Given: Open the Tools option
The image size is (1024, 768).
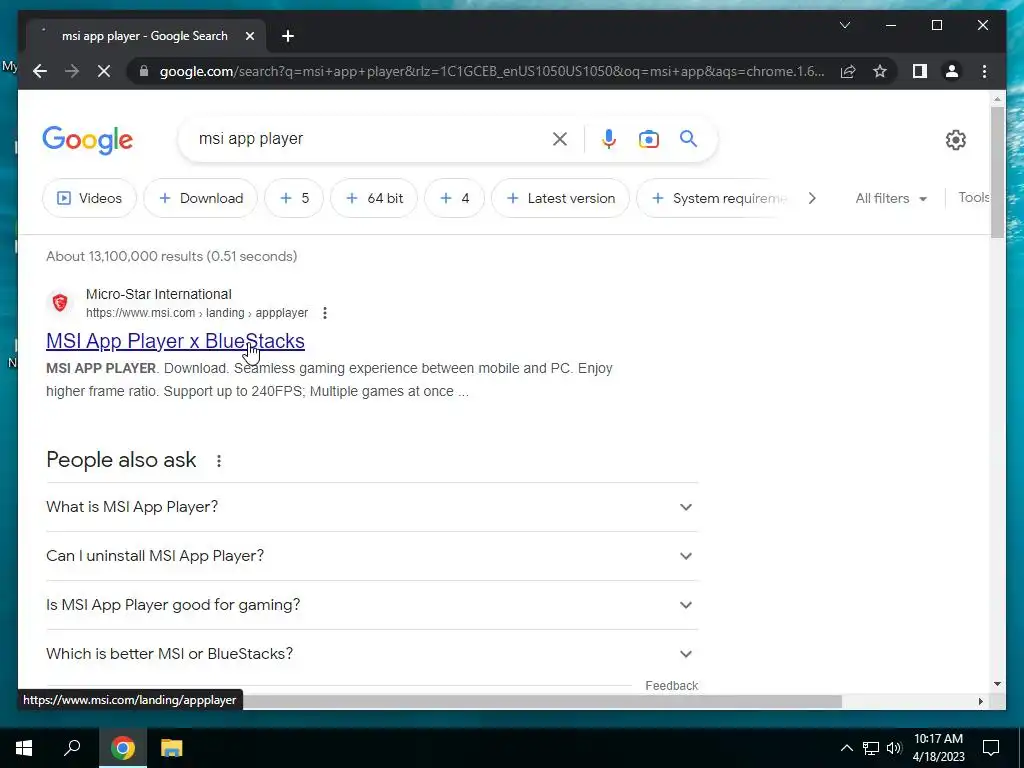Looking at the screenshot, I should [974, 197].
